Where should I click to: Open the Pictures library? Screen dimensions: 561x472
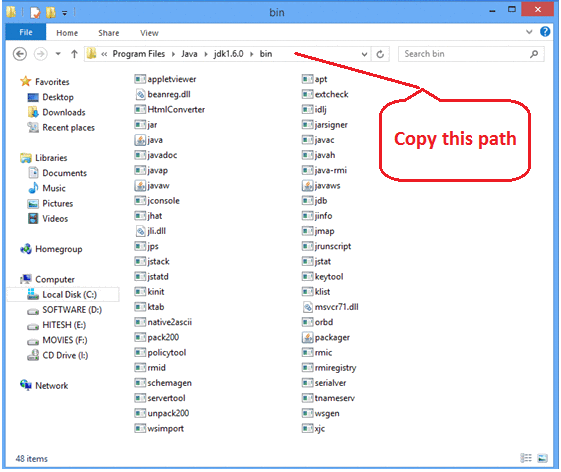click(x=58, y=204)
